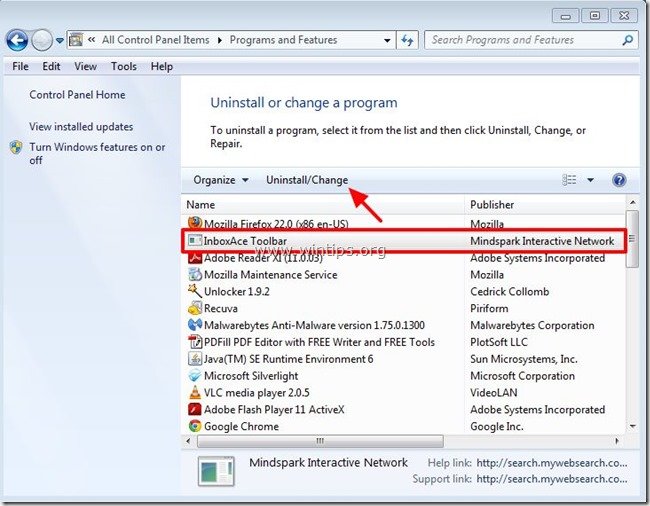This screenshot has height=506, width=650.
Task: Go to Control Panel Home
Action: pos(77,94)
